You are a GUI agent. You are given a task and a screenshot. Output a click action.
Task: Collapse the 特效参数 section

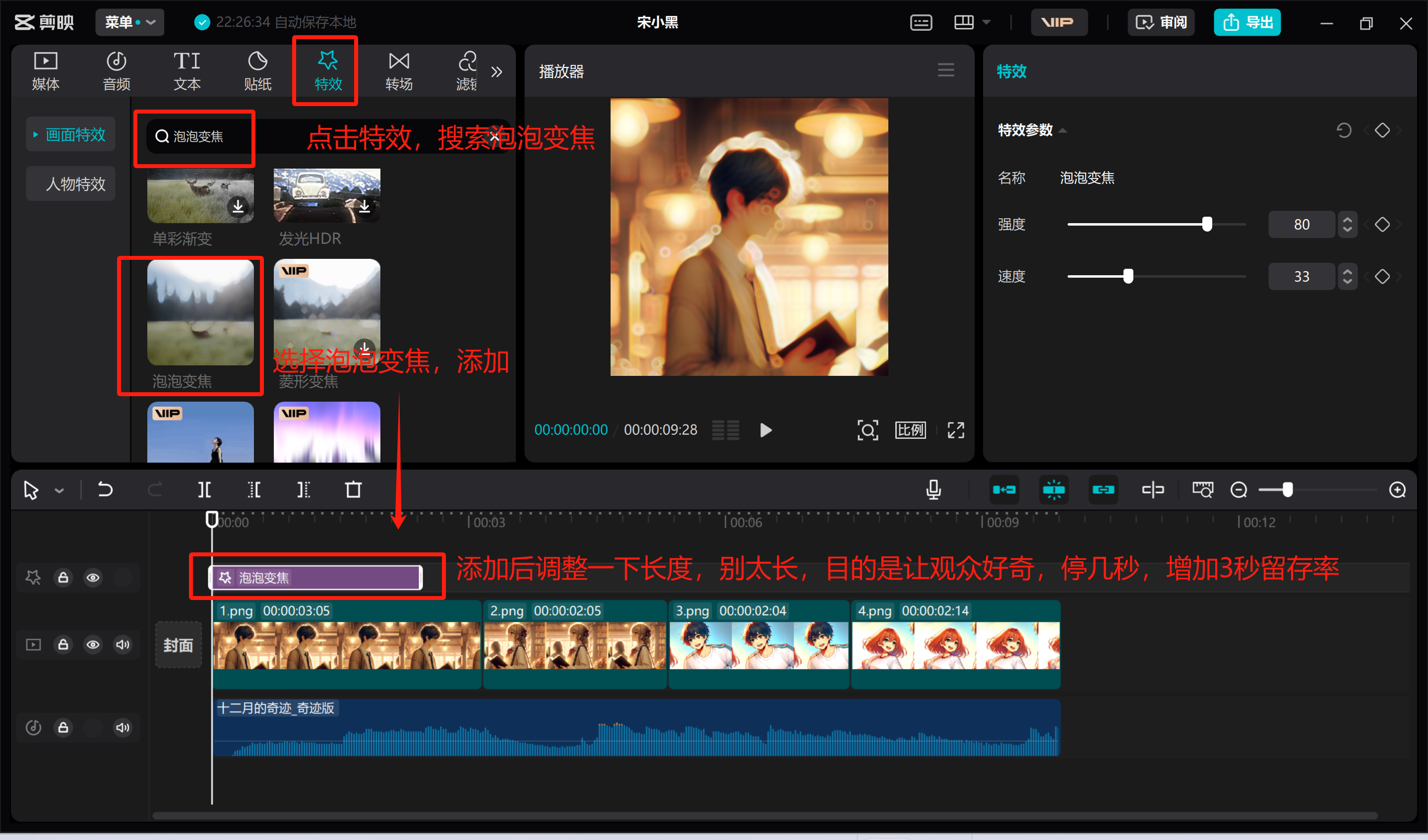pos(1063,130)
